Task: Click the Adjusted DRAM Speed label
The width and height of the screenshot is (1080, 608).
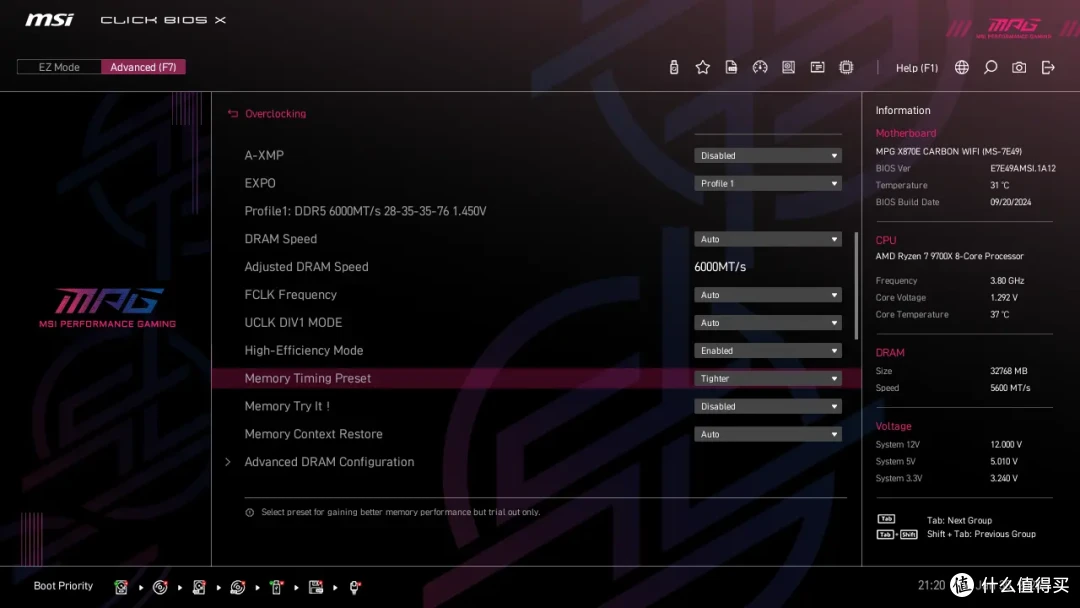Action: 307,266
